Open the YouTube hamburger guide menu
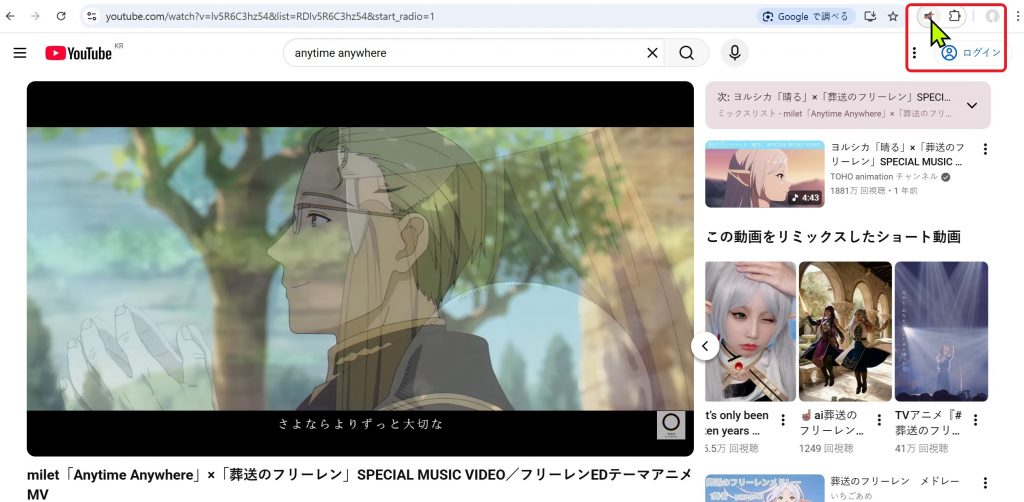Image resolution: width=1024 pixels, height=502 pixels. tap(20, 53)
